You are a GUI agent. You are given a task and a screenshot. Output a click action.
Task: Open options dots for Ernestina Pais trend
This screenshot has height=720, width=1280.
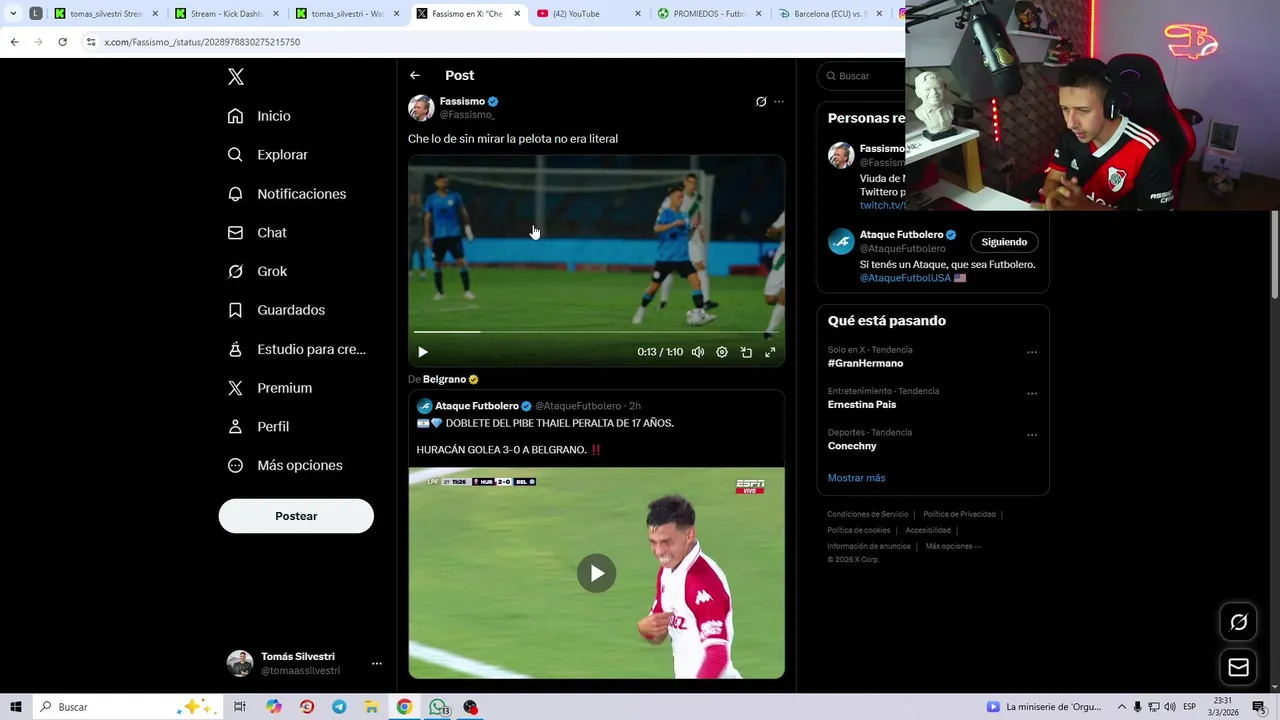point(1032,393)
